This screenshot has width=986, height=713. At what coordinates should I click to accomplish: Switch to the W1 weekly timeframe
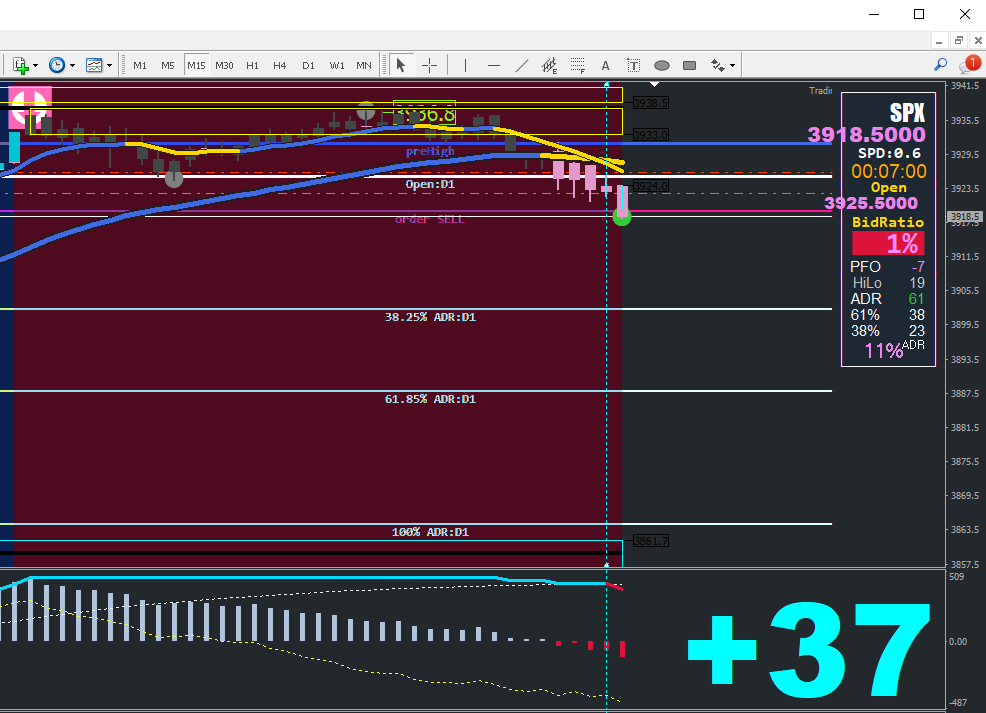(337, 65)
